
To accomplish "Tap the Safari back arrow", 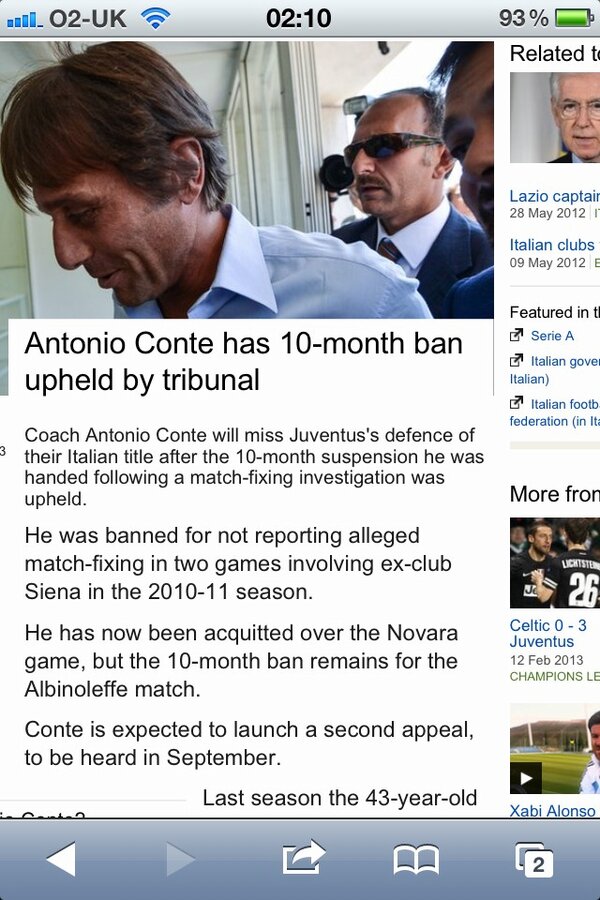I will pyautogui.click(x=61, y=859).
